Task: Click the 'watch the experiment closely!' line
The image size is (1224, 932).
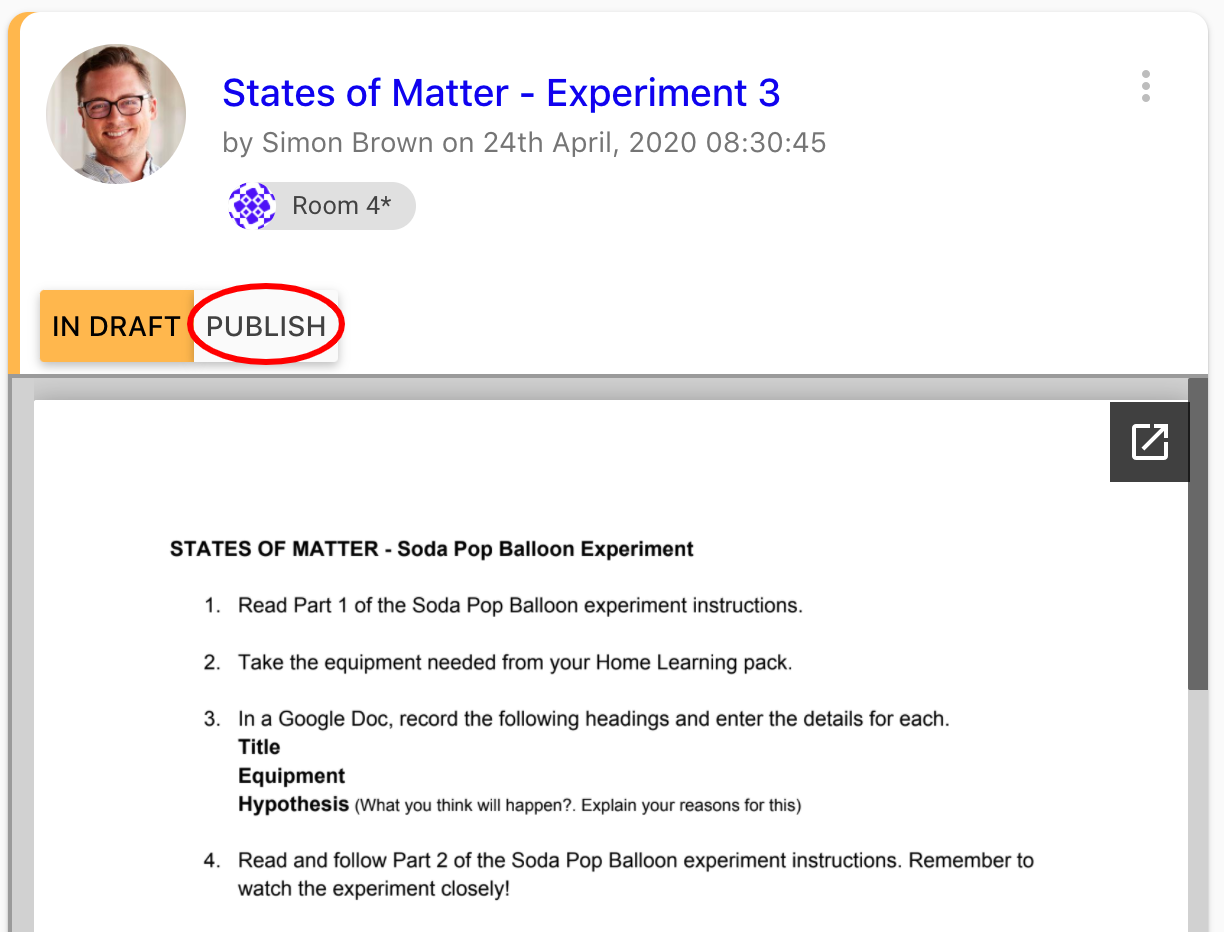Action: [373, 888]
